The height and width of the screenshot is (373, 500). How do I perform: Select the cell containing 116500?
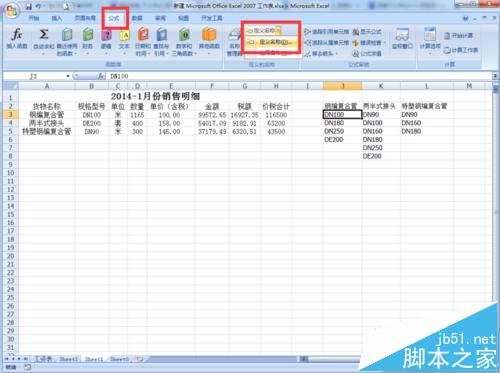point(276,115)
